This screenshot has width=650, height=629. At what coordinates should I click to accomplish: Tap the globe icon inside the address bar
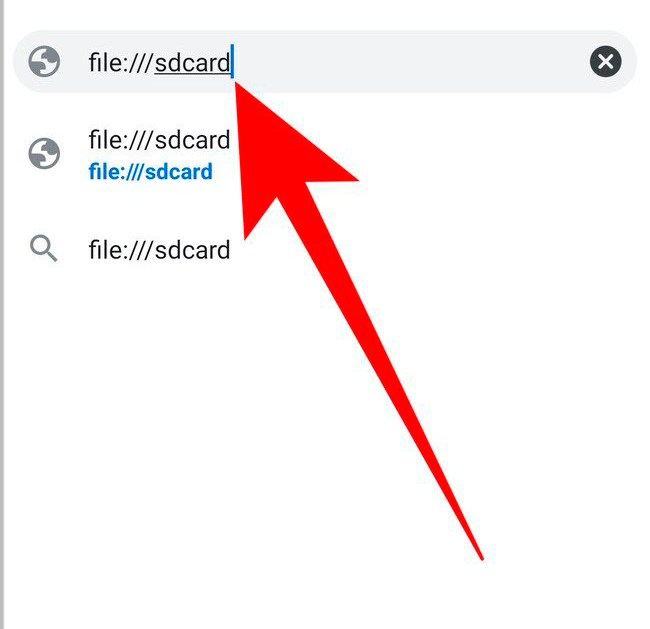point(44,61)
